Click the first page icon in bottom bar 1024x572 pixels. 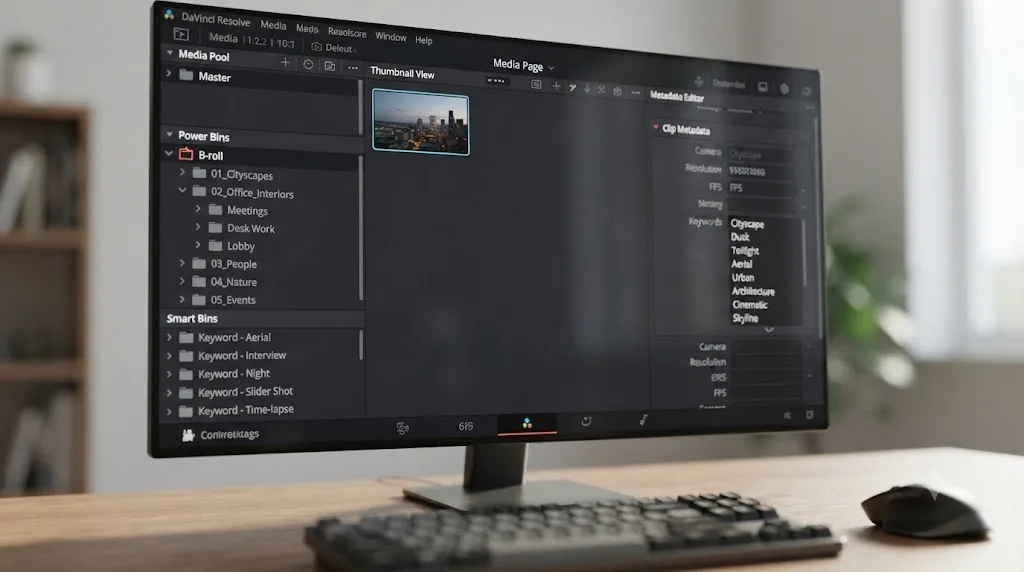coord(402,428)
